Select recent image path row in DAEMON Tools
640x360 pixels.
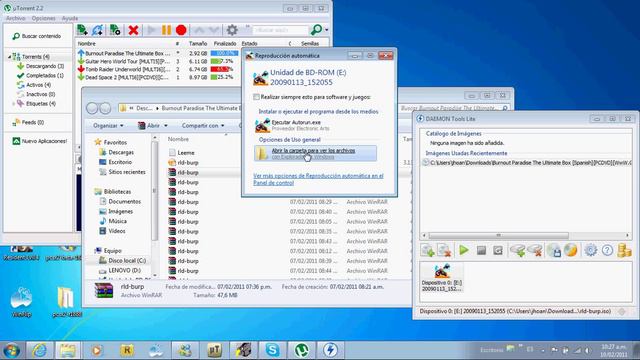[527, 162]
